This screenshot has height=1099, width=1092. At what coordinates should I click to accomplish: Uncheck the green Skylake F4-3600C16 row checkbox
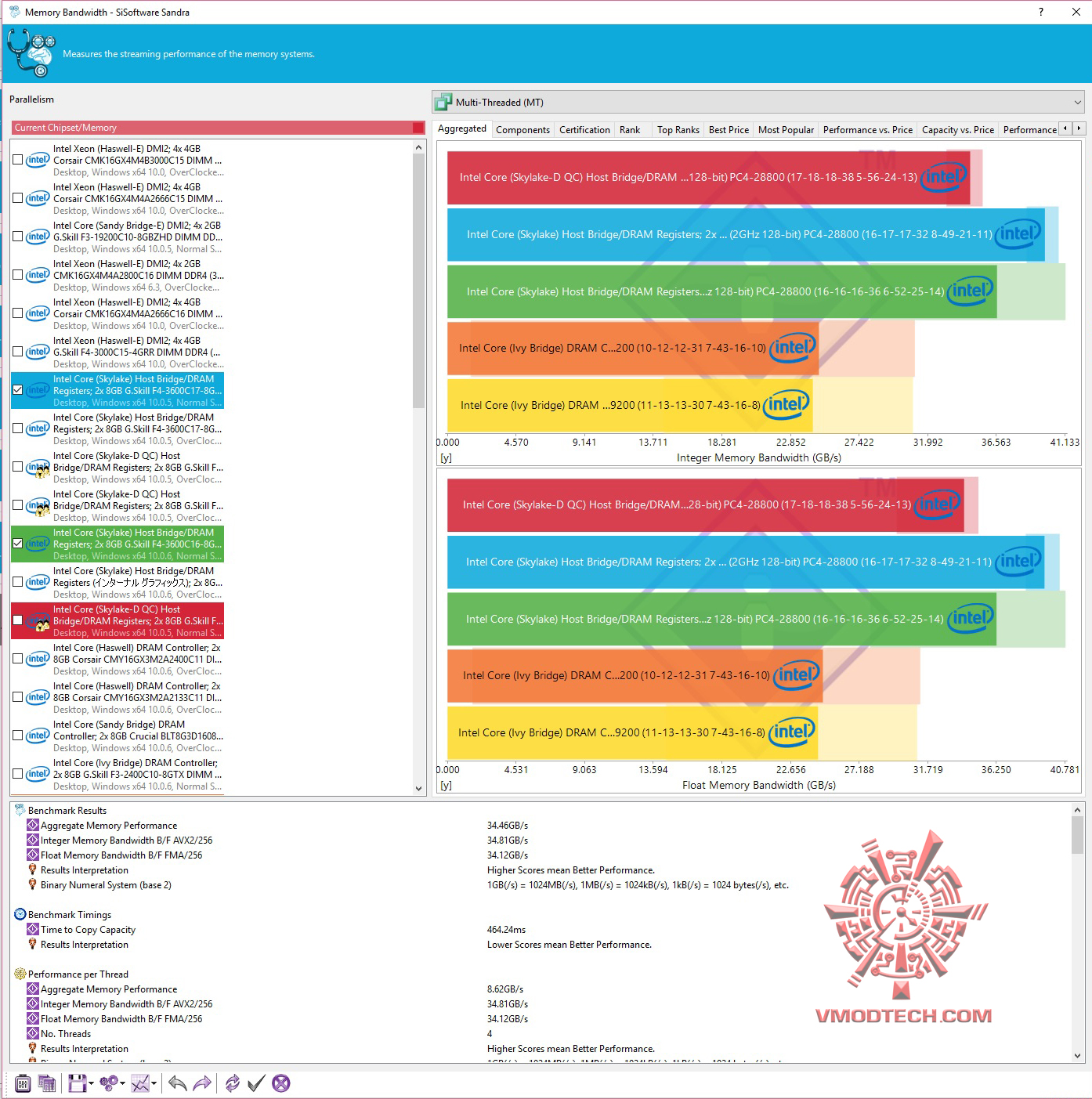point(17,544)
